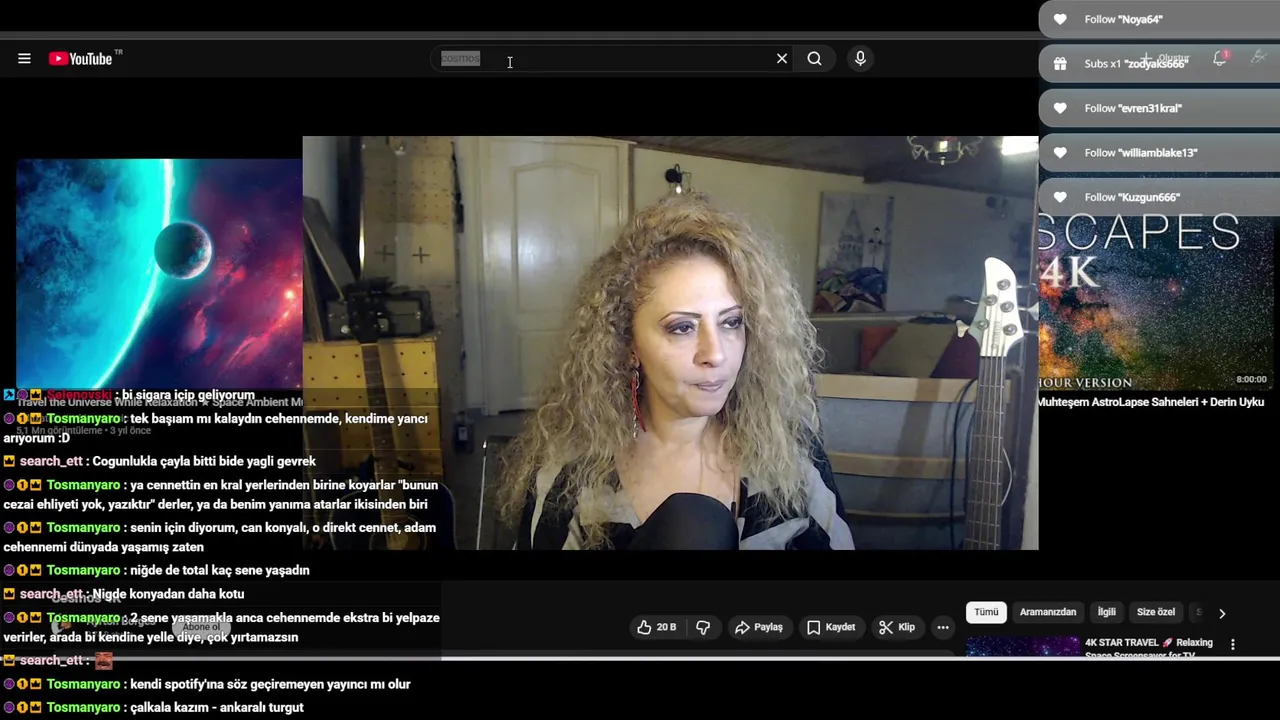Screen dimensions: 1280x720
Task: Click the Subs x1 "zodyaks666" alert
Action: [x=1159, y=64]
